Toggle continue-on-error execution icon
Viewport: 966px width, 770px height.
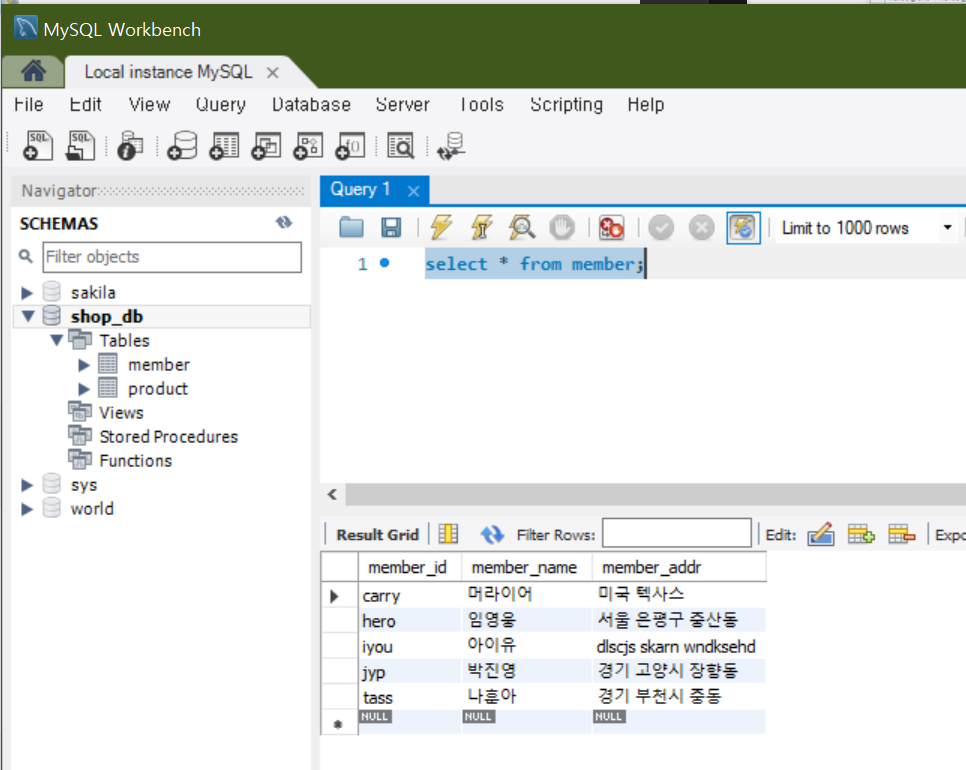(612, 227)
